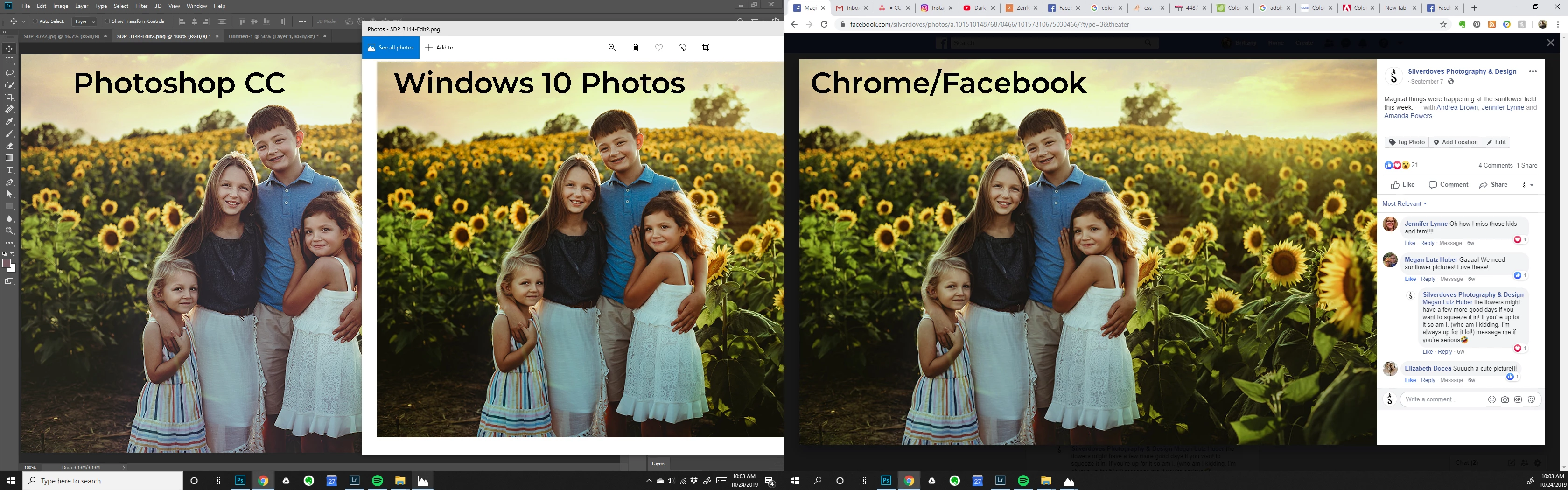This screenshot has height=490, width=1568.
Task: Click Photoshop foreground color swatch
Action: [7, 264]
